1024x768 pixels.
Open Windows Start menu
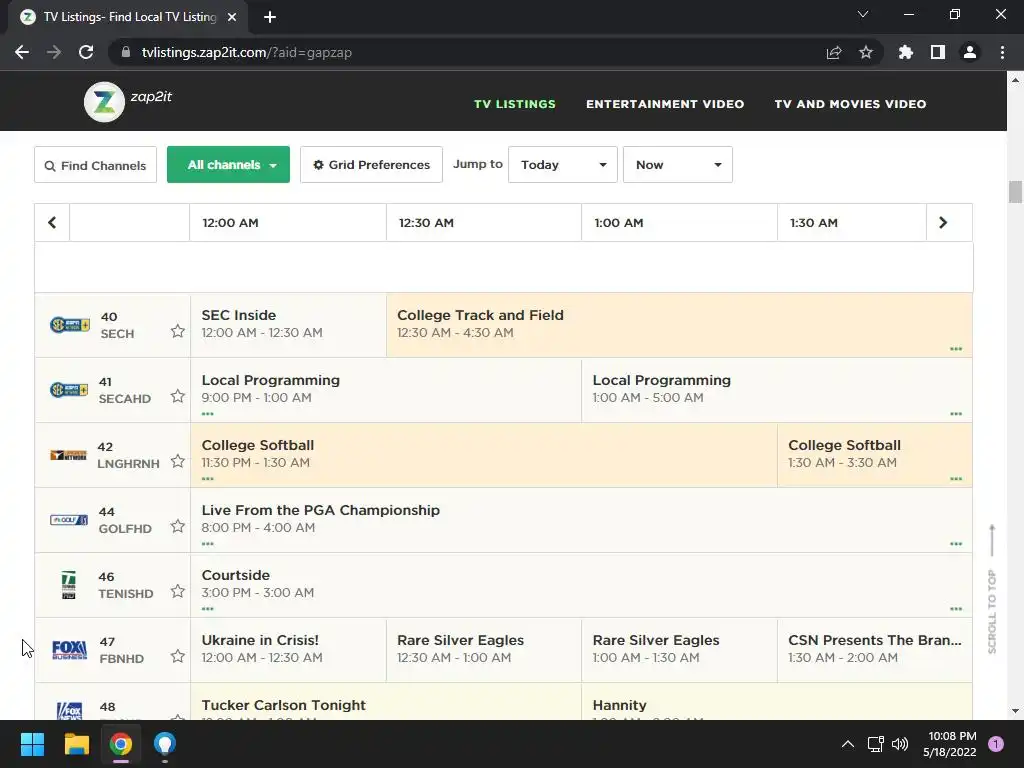point(32,744)
